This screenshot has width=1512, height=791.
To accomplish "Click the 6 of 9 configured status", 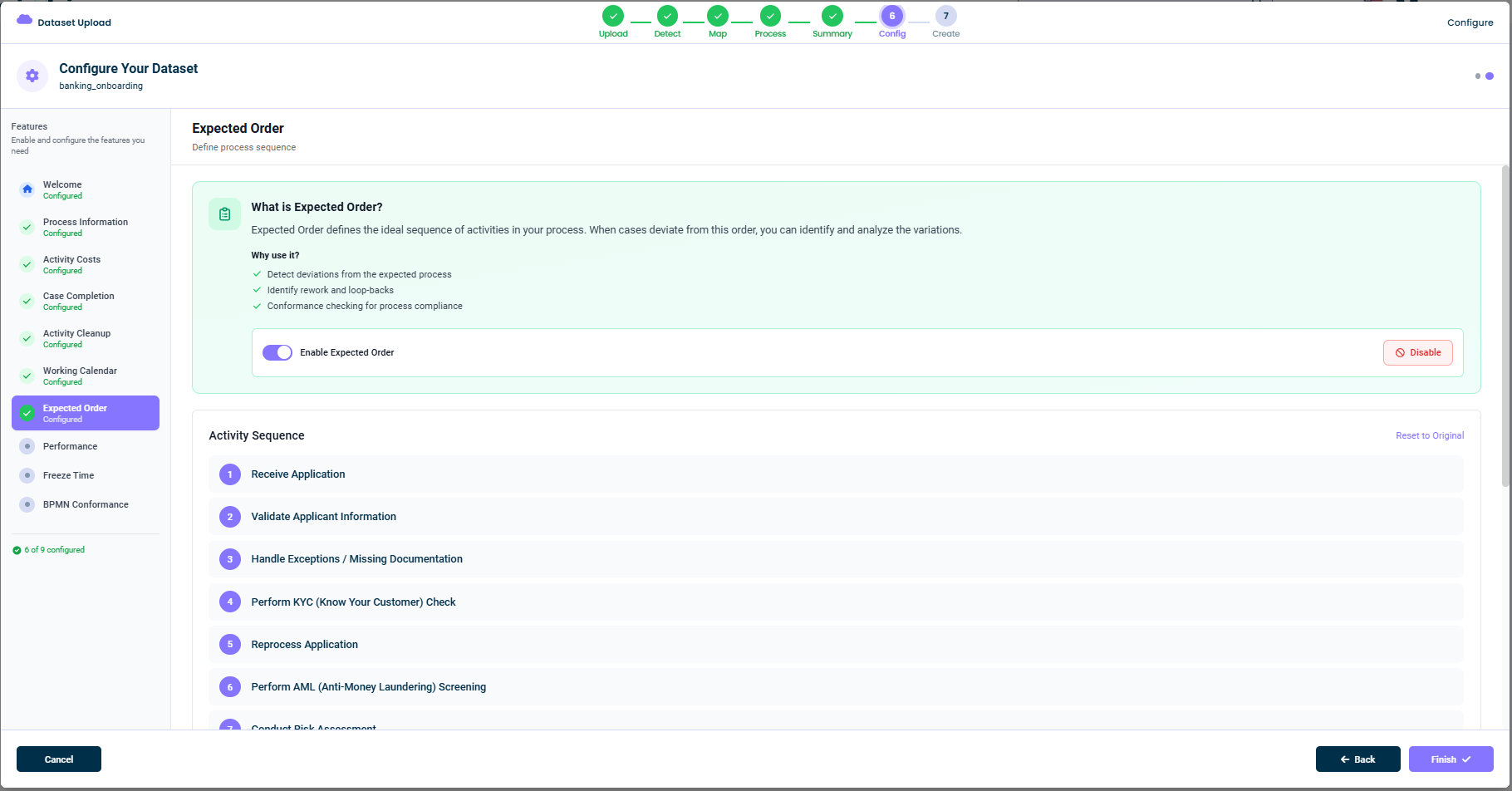I will pos(49,550).
